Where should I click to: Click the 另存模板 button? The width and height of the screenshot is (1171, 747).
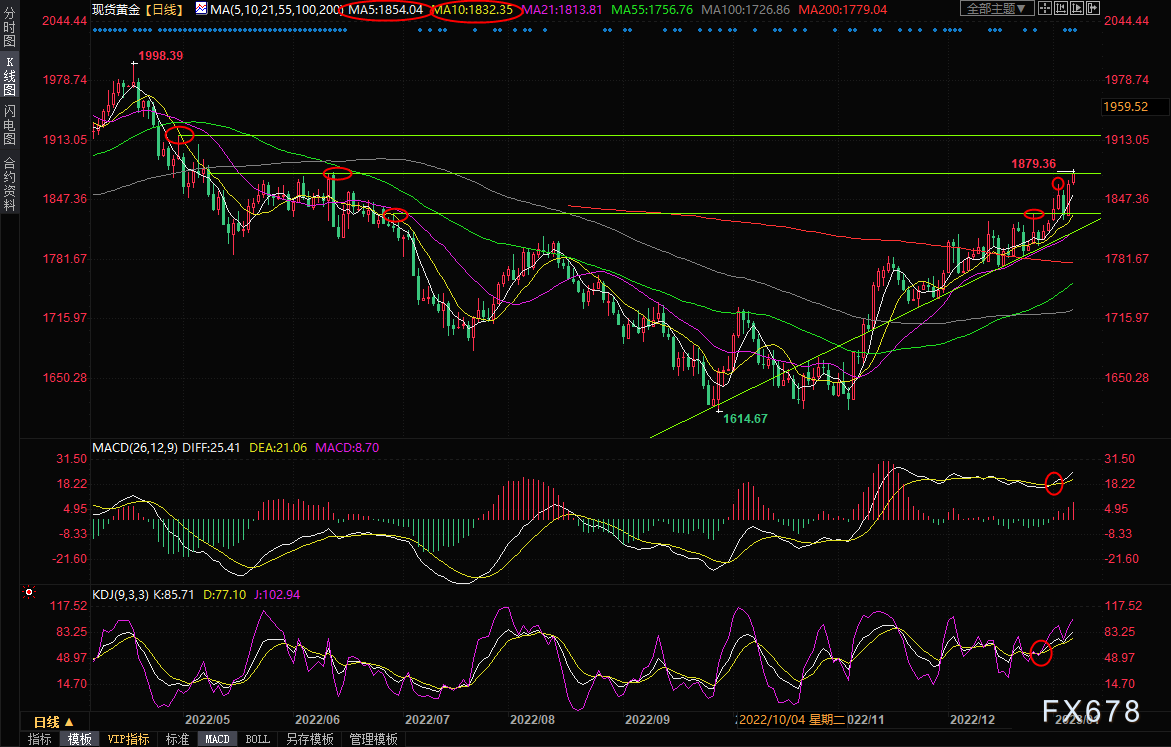tap(309, 739)
